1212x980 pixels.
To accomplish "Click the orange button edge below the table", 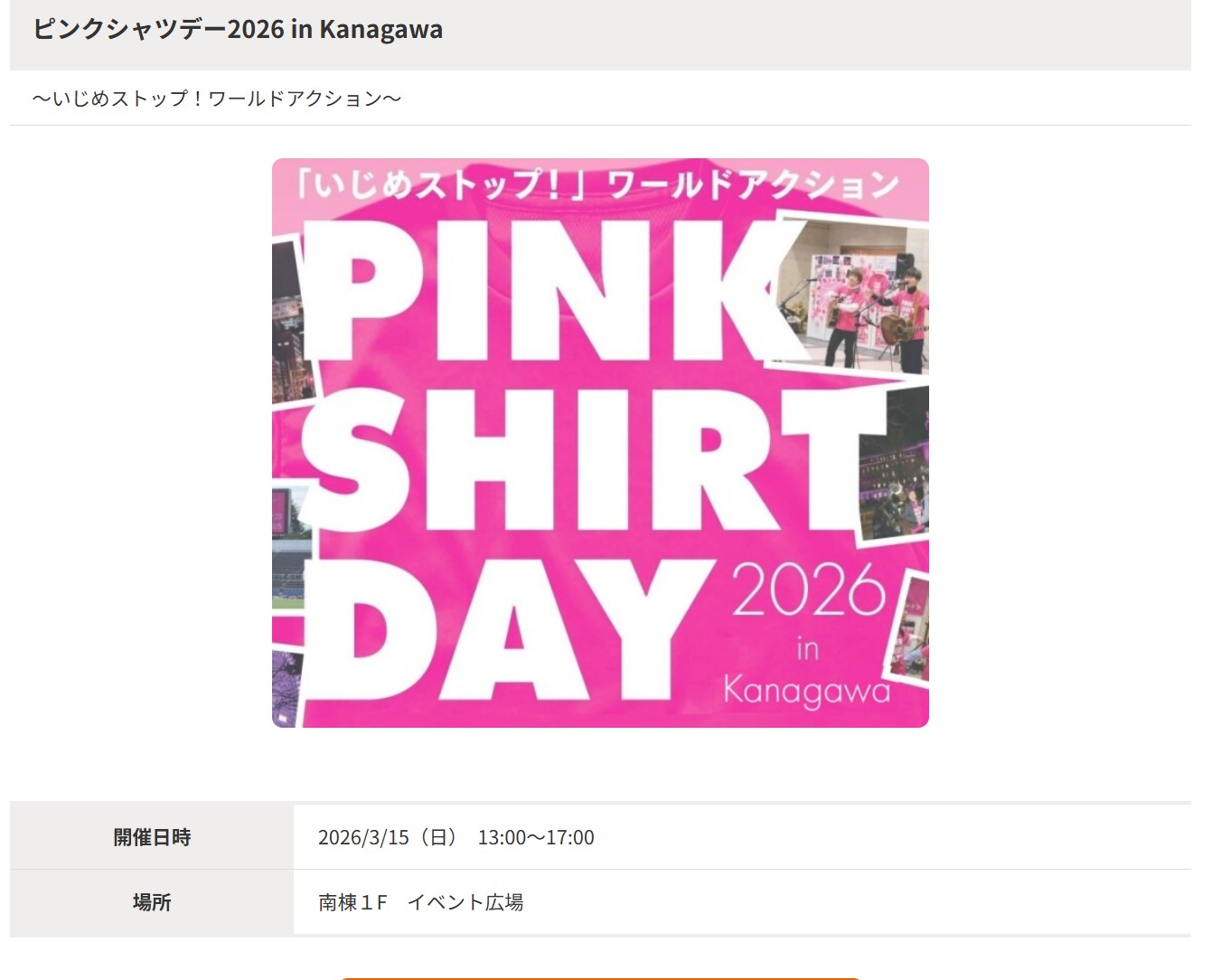I will [x=600, y=978].
